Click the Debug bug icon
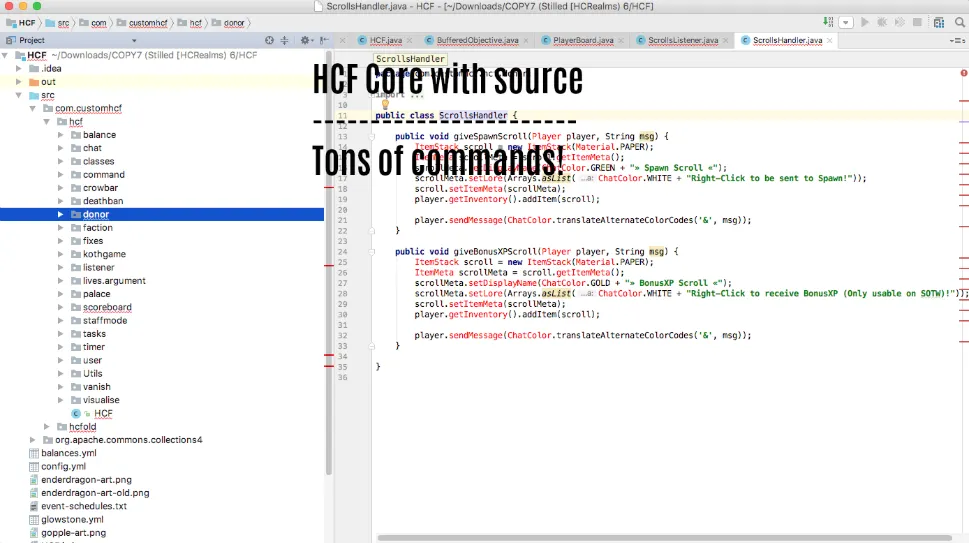Viewport: 969px width, 543px height. click(882, 22)
